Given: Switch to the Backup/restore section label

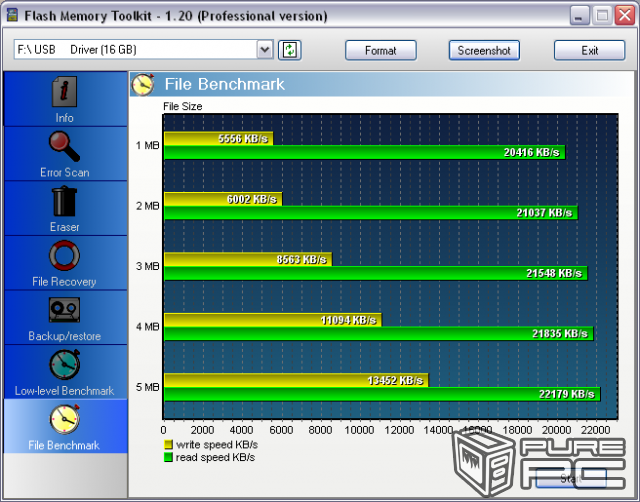Looking at the screenshot, I should [64, 336].
